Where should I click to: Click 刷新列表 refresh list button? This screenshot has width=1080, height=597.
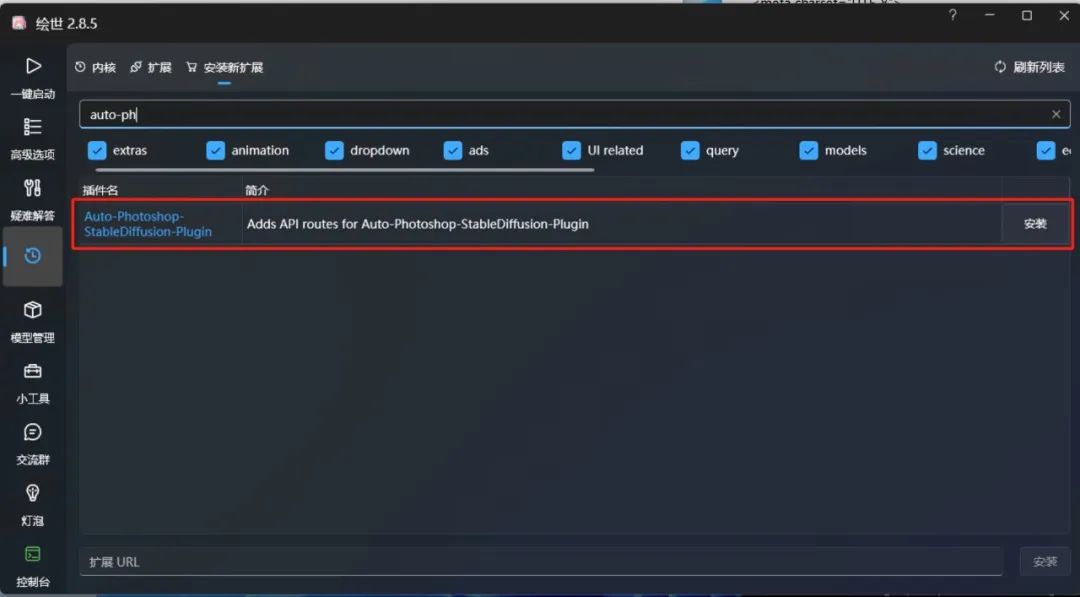pos(1030,67)
